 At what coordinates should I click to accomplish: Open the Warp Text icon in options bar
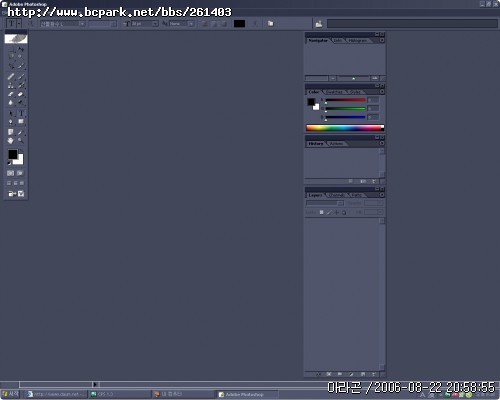point(255,23)
